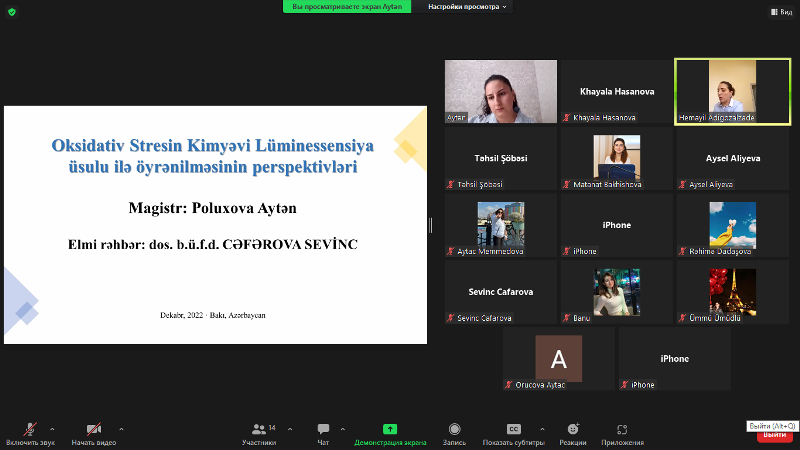This screenshot has height=450, width=800.
Task: Open the Приложения apps icon
Action: [622, 429]
